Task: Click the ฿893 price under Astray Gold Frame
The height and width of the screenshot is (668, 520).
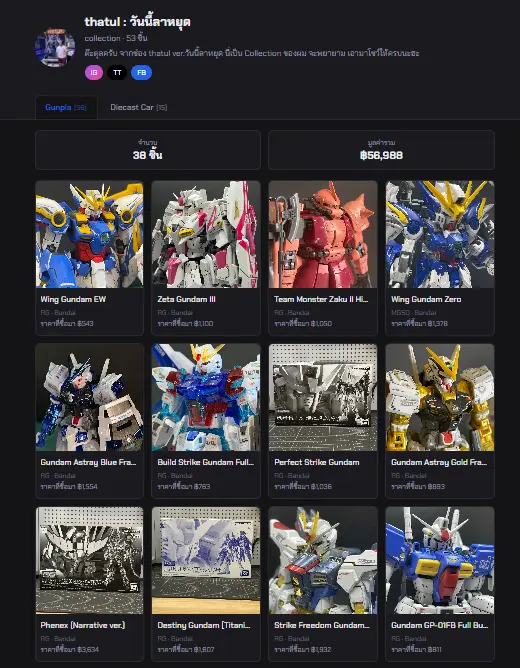Action: click(436, 487)
